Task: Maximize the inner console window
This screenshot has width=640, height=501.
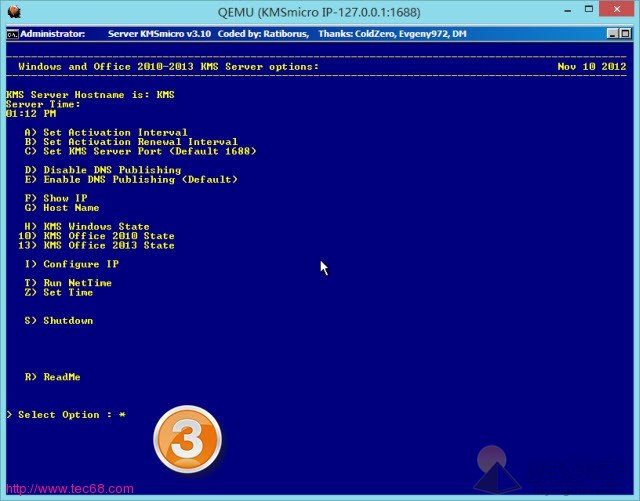Action: pyautogui.click(x=625, y=34)
